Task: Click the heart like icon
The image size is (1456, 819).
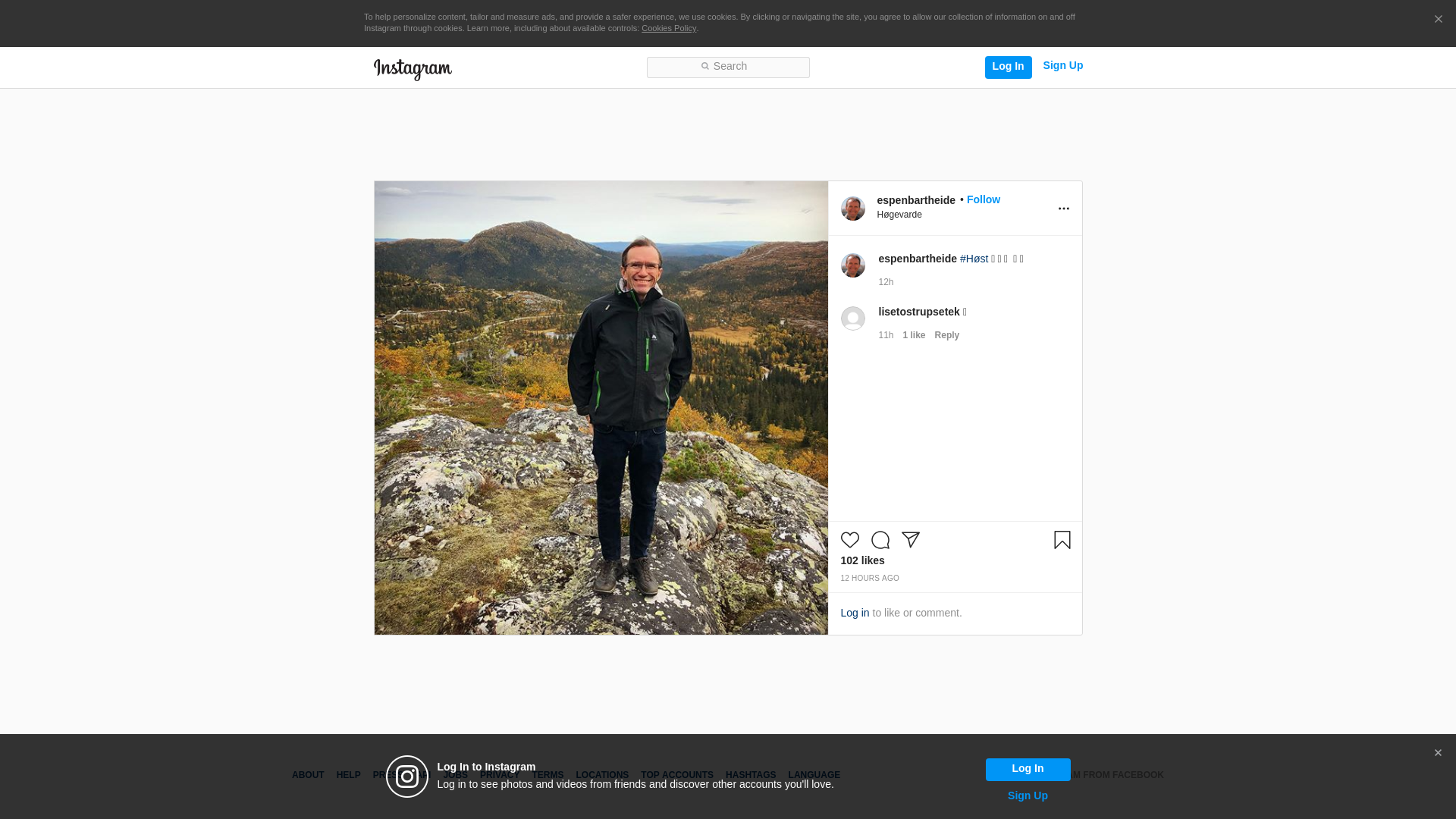Action: (849, 540)
